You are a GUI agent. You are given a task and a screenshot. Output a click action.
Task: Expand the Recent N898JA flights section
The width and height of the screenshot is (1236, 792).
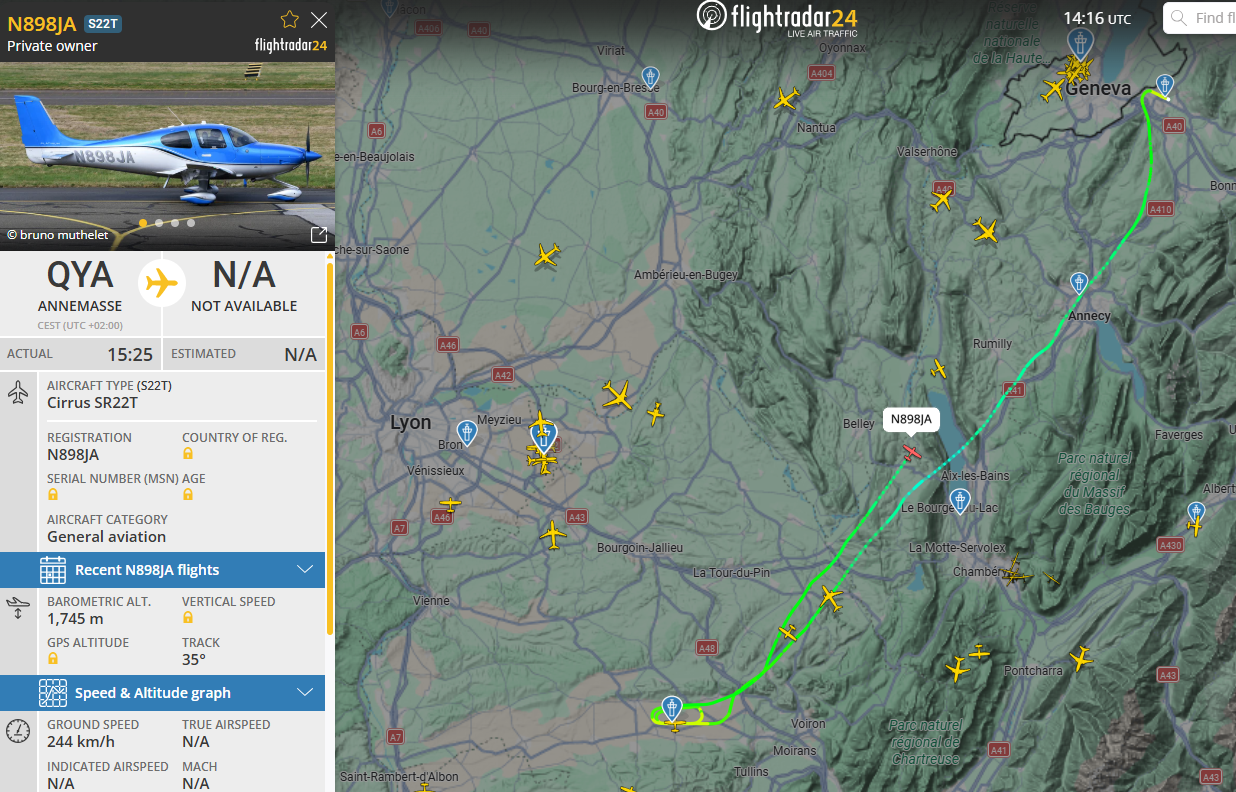(163, 570)
